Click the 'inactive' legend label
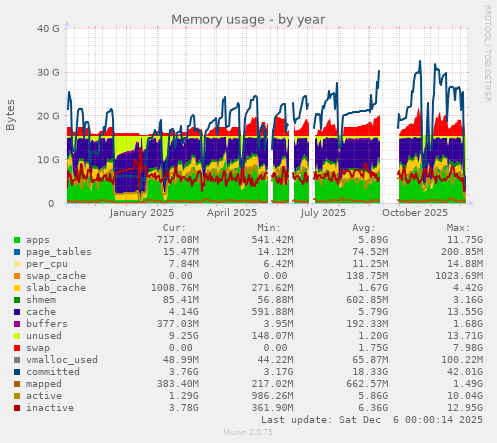 coord(50,408)
